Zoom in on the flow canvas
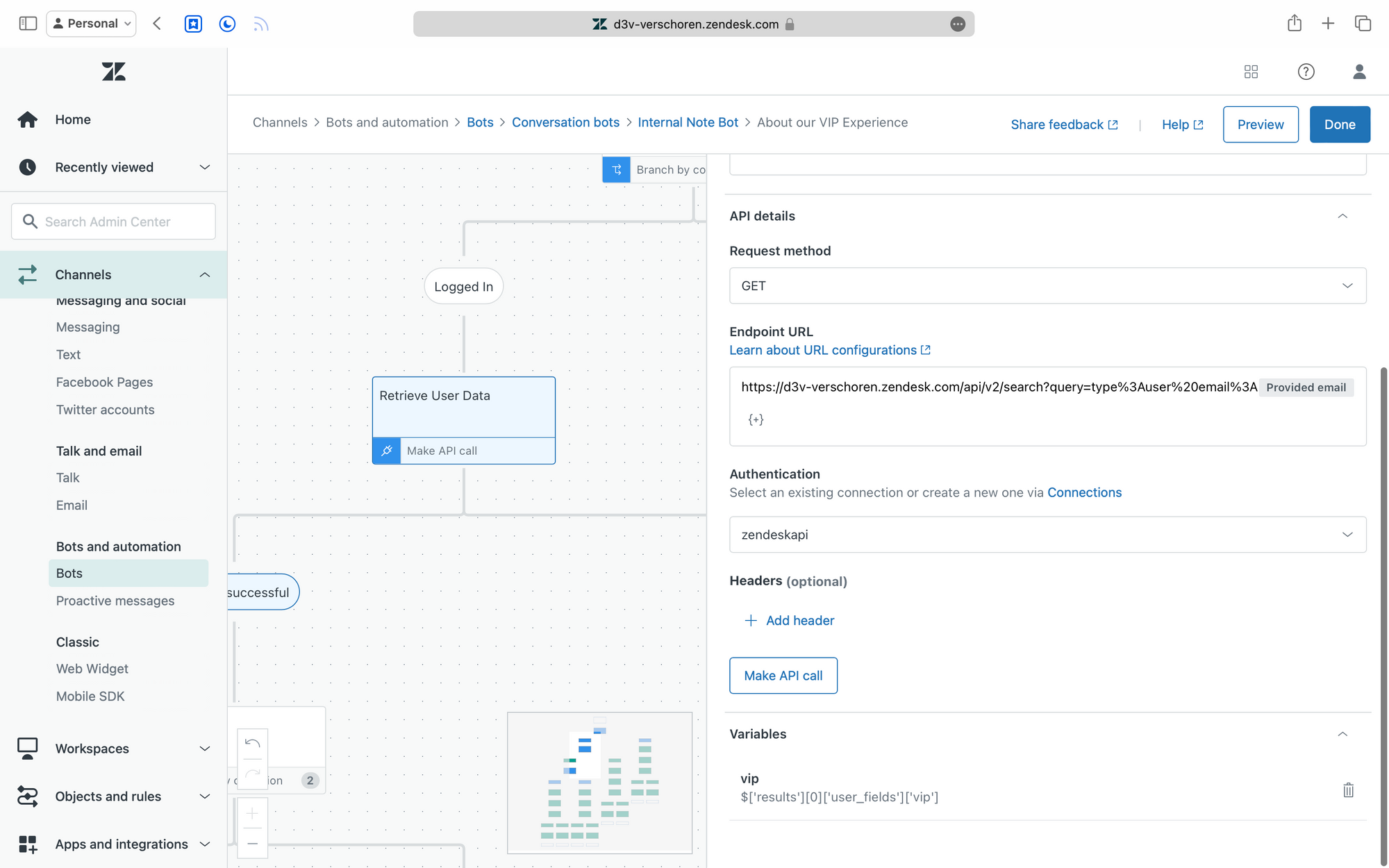Viewport: 1389px width, 868px height. [x=253, y=813]
